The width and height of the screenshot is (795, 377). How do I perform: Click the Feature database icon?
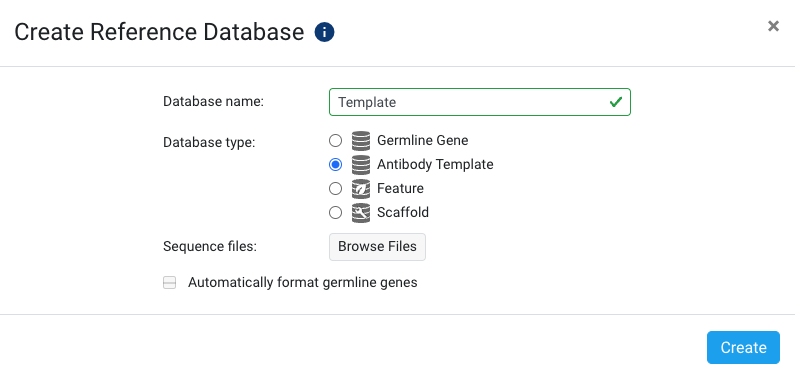pos(361,189)
